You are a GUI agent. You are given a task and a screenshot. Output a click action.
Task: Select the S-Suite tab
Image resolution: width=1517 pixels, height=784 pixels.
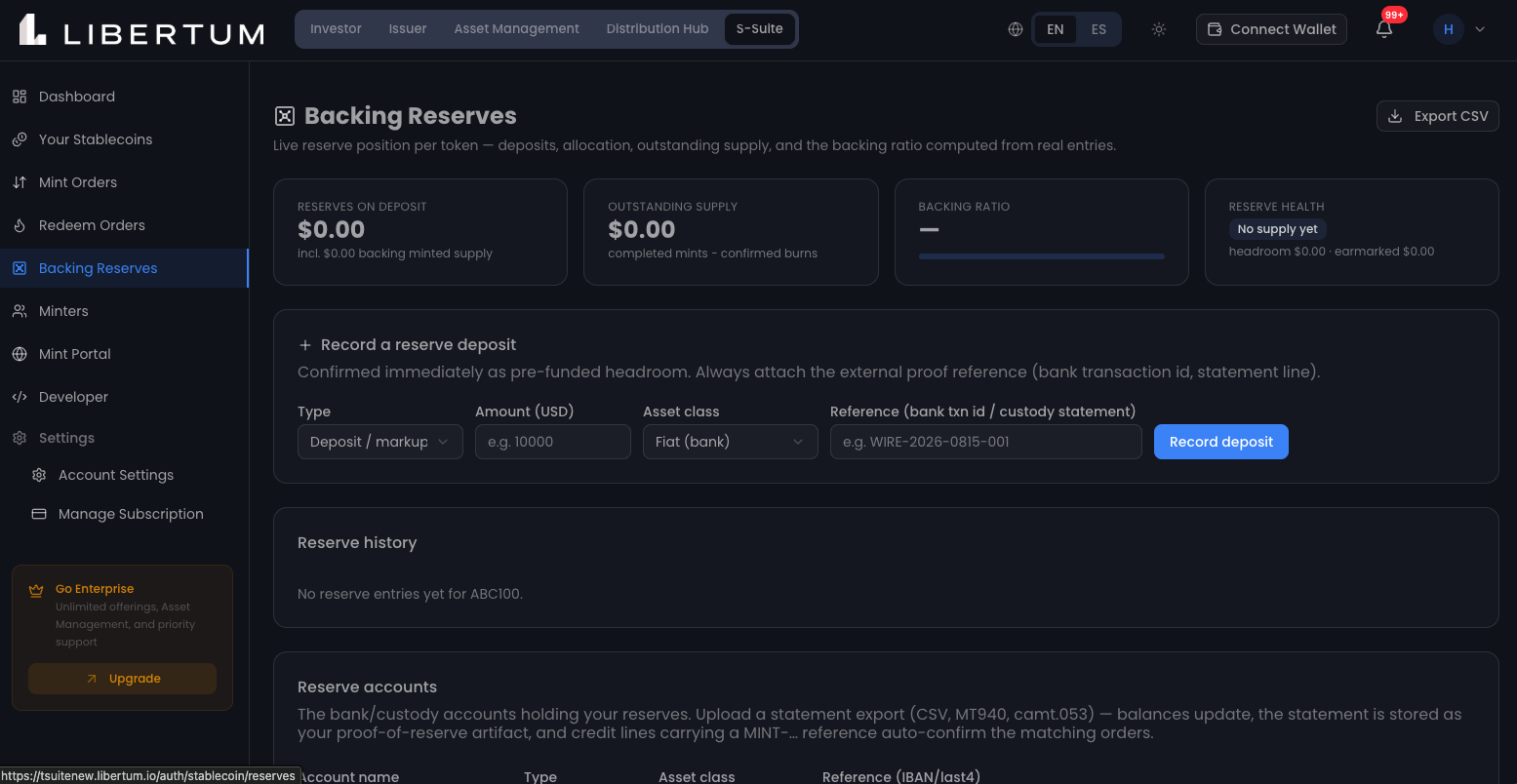760,29
